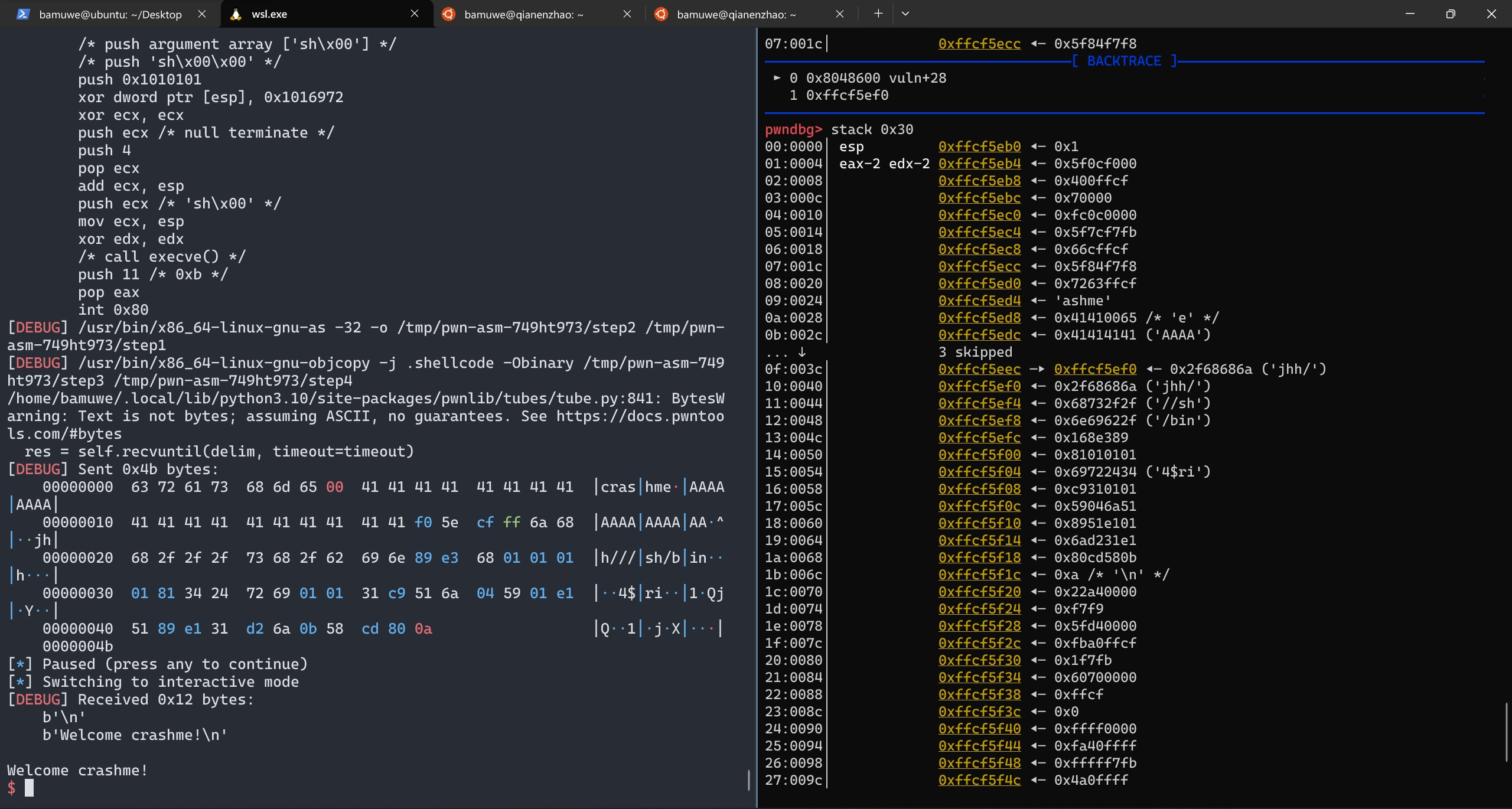The image size is (1512, 809).
Task: Click the left pane scrollbar thumb
Action: 749,780
